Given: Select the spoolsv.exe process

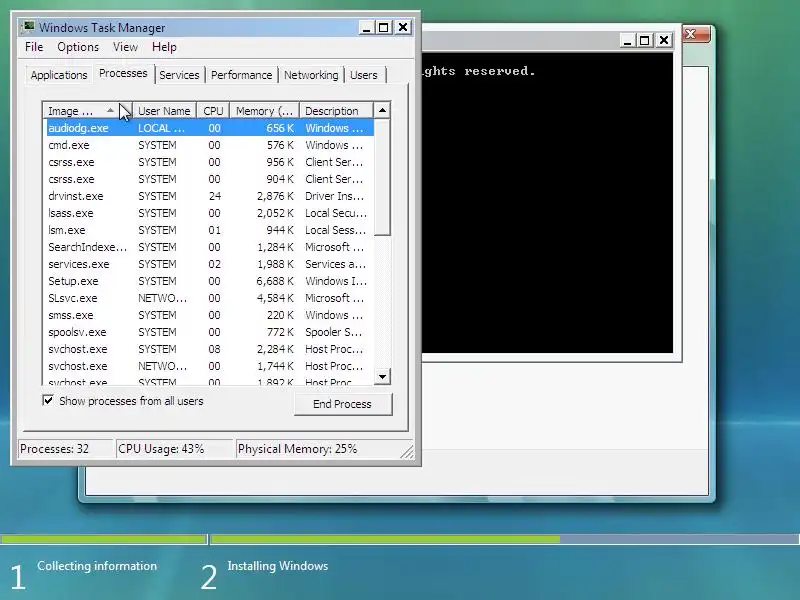Looking at the screenshot, I should [x=209, y=332].
